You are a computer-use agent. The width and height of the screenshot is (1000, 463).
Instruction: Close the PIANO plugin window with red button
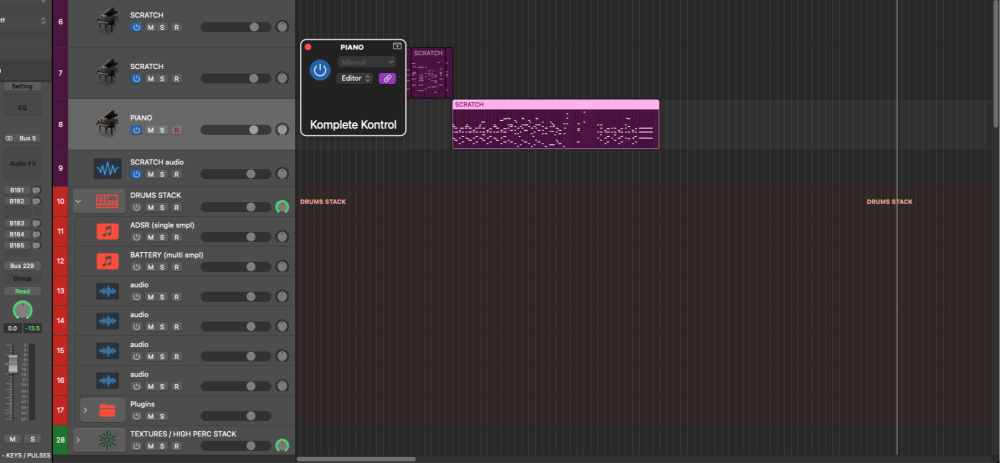click(308, 47)
